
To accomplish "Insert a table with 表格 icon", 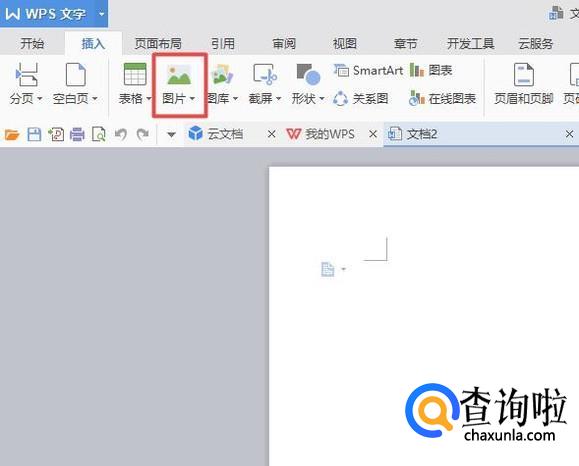I will coord(135,75).
